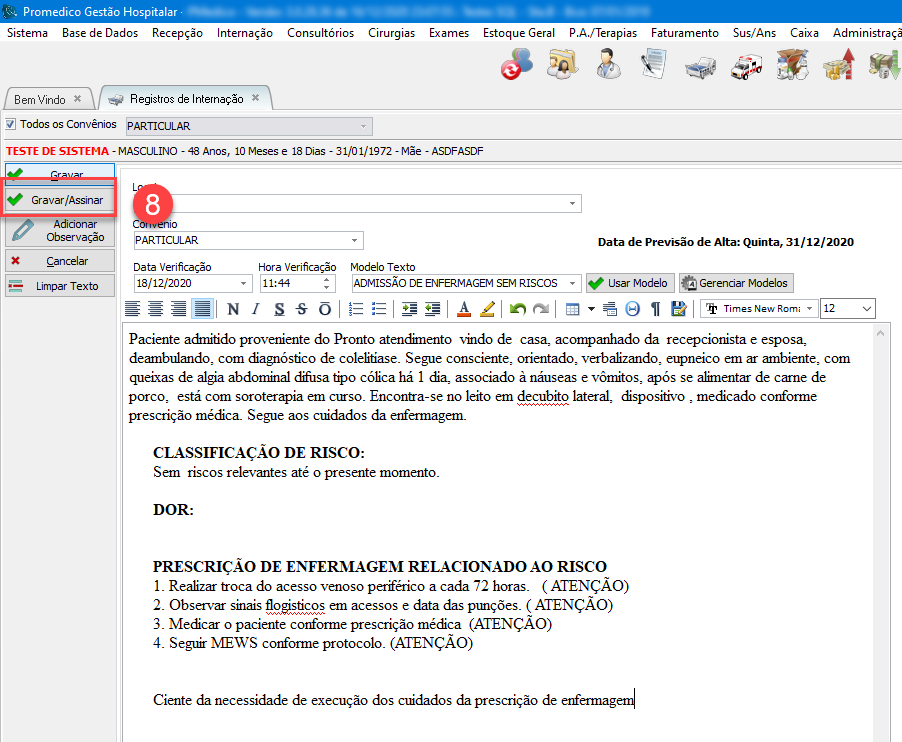Open the Data Verificação date dropdown
This screenshot has height=742, width=902.
click(x=244, y=283)
